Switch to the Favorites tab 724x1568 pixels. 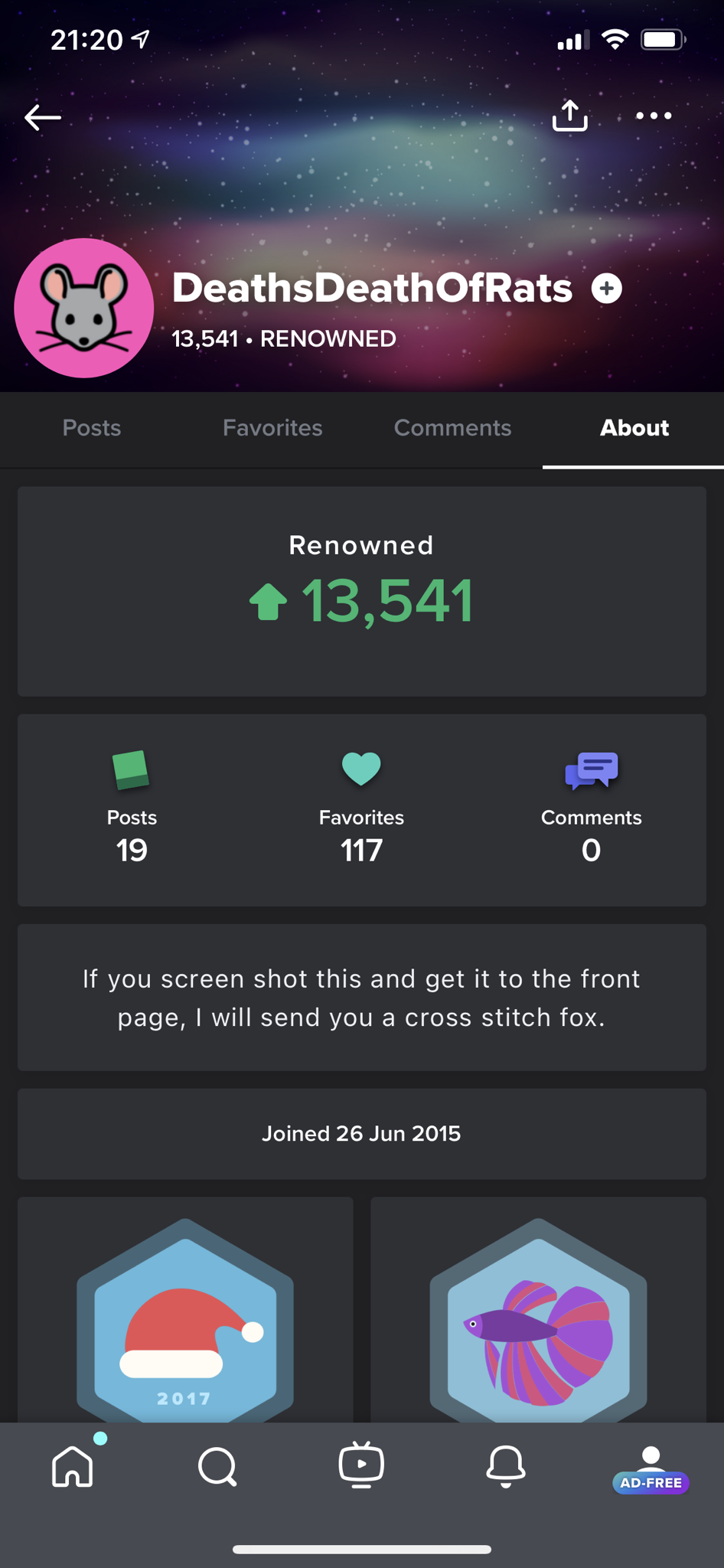pyautogui.click(x=272, y=428)
